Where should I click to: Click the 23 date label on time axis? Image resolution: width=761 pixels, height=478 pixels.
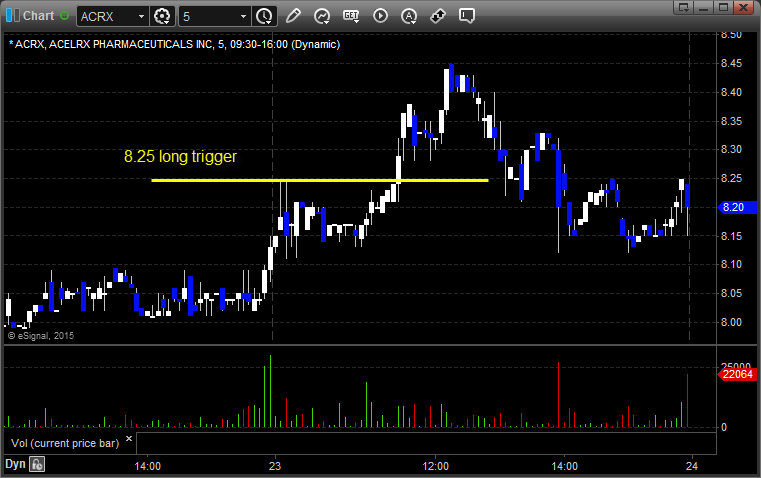[275, 466]
